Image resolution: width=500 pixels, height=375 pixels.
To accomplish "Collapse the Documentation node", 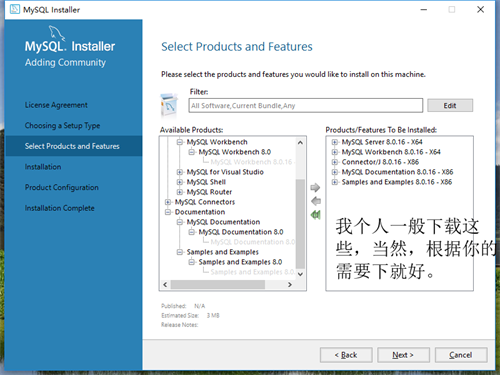I will click(168, 212).
